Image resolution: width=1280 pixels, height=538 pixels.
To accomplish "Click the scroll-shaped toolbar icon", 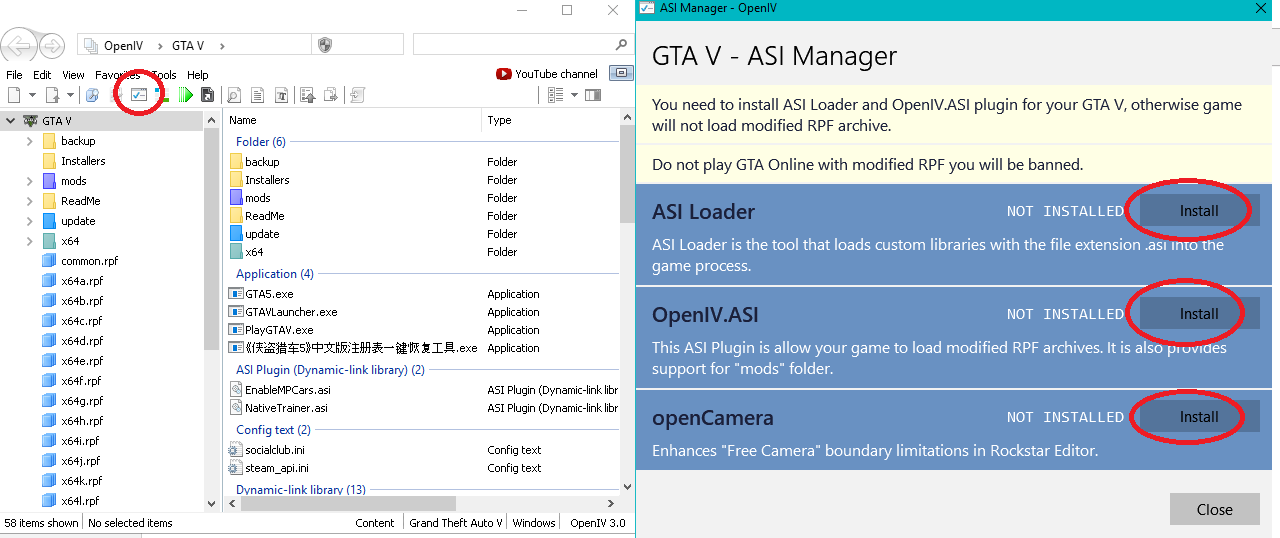I will (x=357, y=95).
